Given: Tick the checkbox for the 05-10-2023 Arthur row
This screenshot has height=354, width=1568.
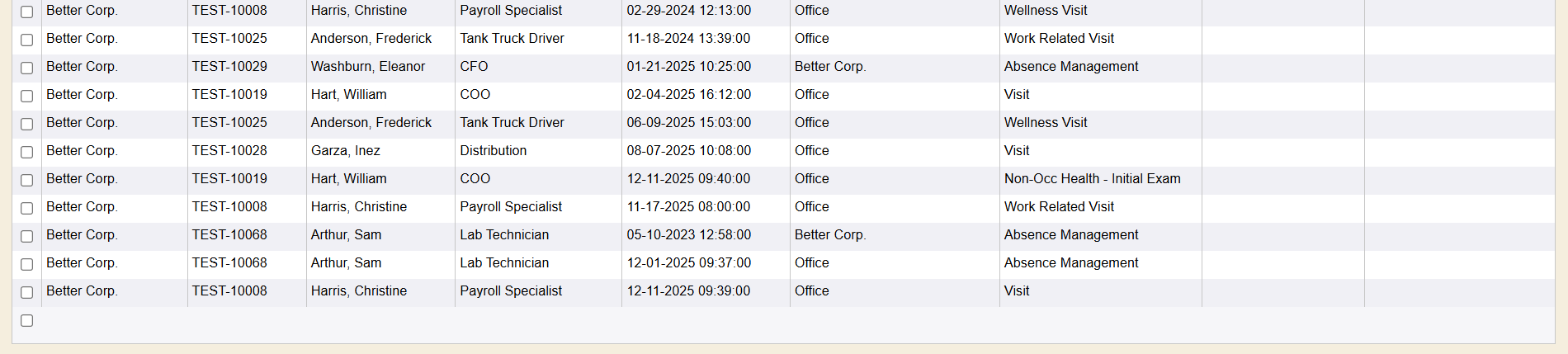Looking at the screenshot, I should (26, 236).
